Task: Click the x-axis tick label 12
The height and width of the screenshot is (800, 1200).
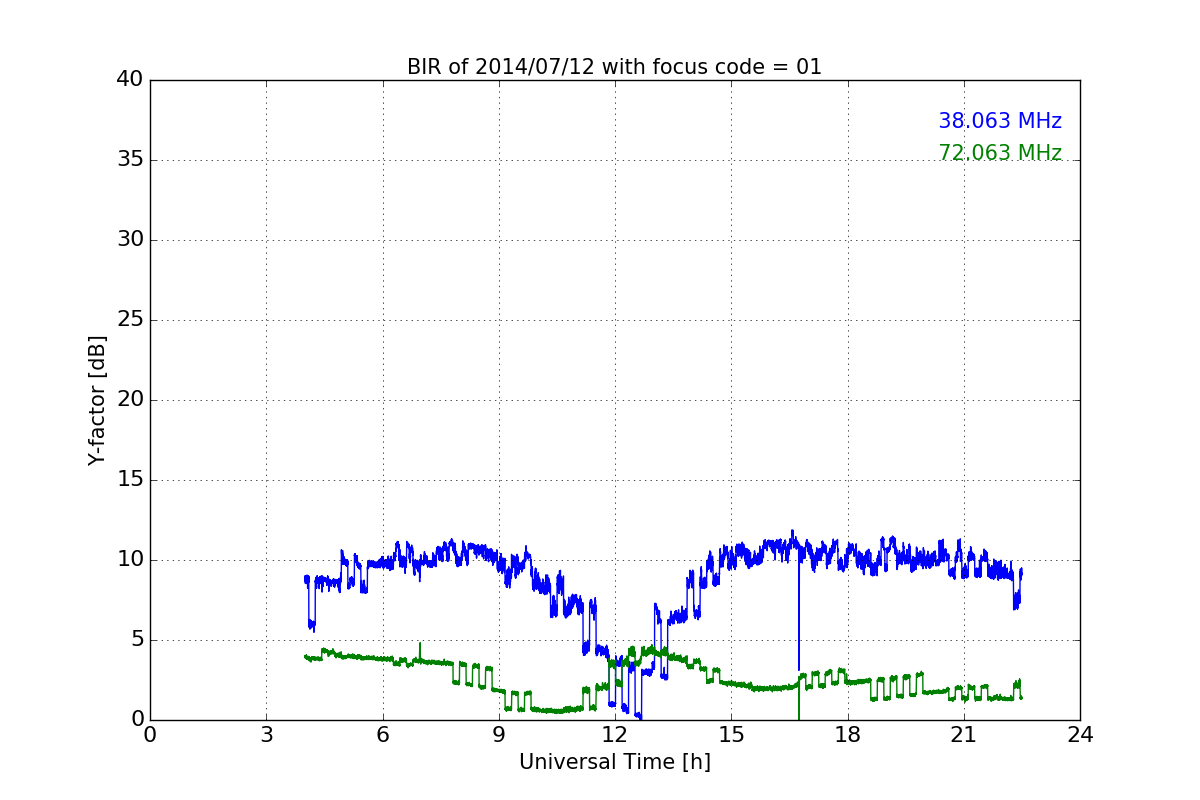Action: [615, 734]
